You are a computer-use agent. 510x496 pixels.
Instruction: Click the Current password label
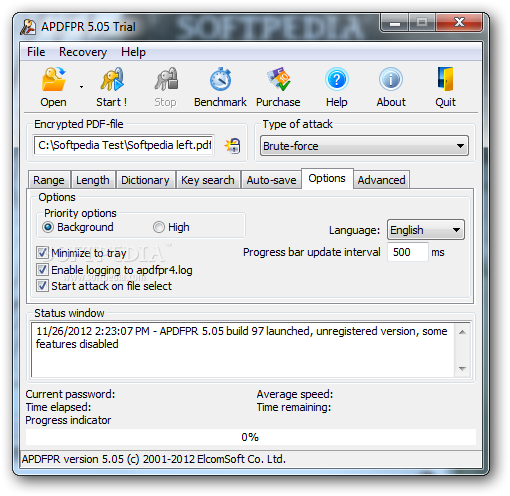(70, 394)
